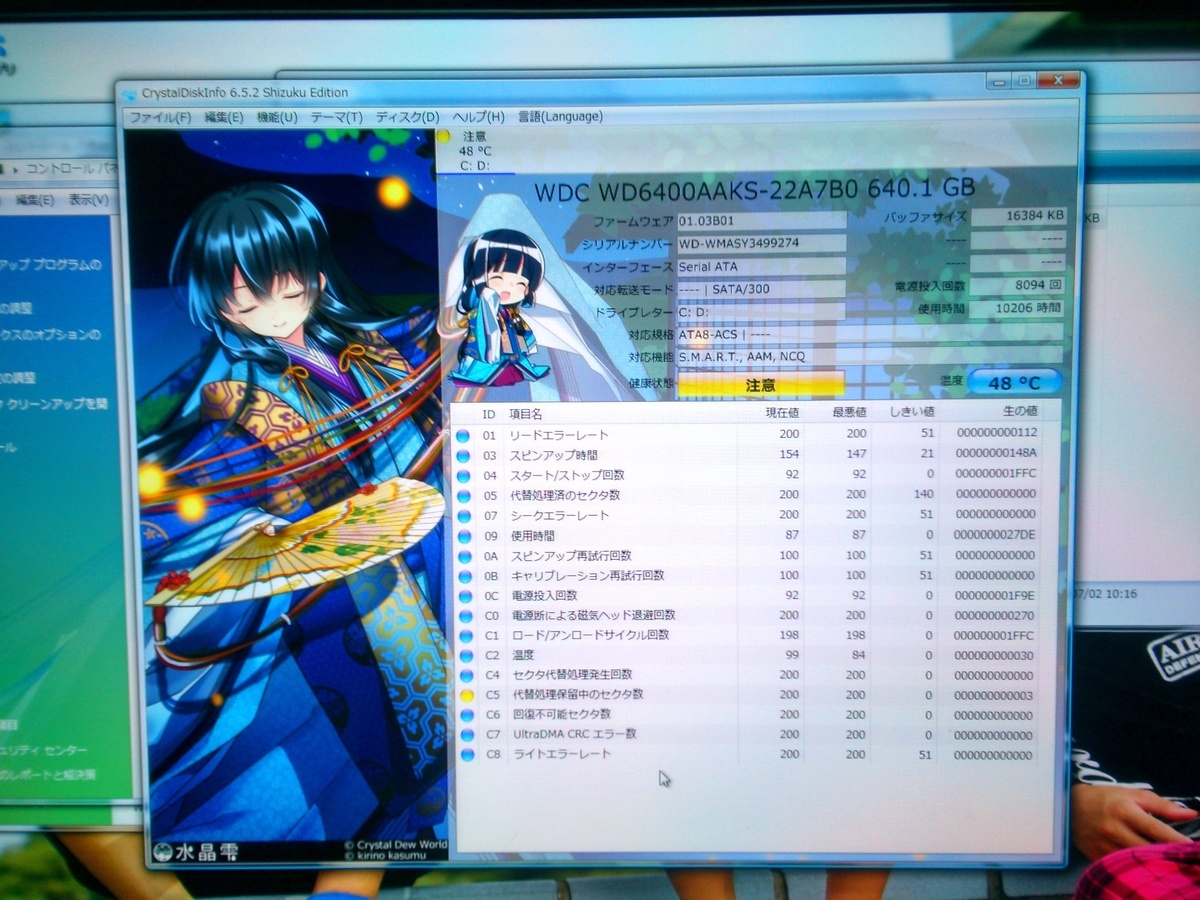This screenshot has width=1200, height=900.
Task: Click raw value 0000000027DE
Action: point(995,535)
